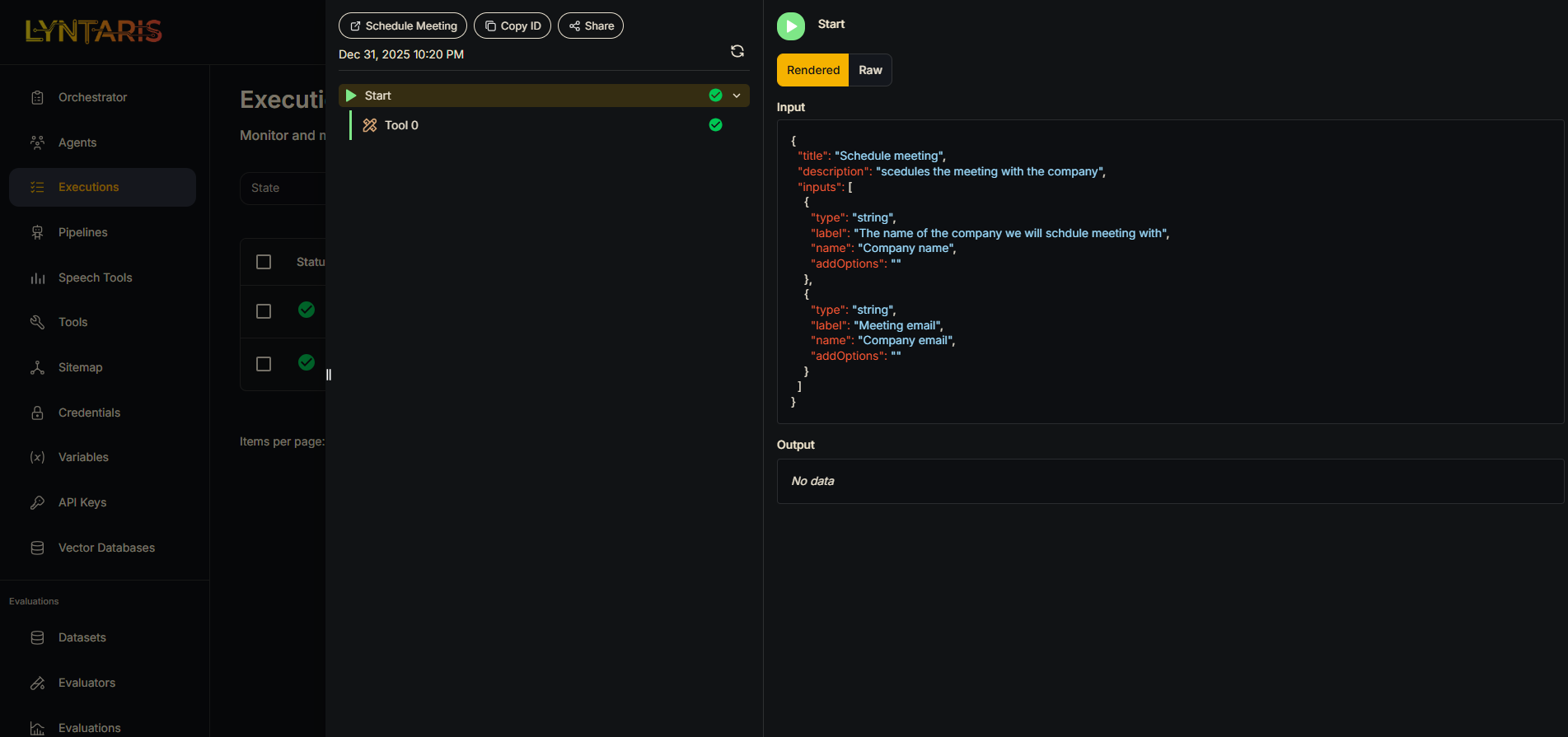Viewport: 1568px width, 737px height.
Task: Click the refresh execution icon
Action: point(737,51)
